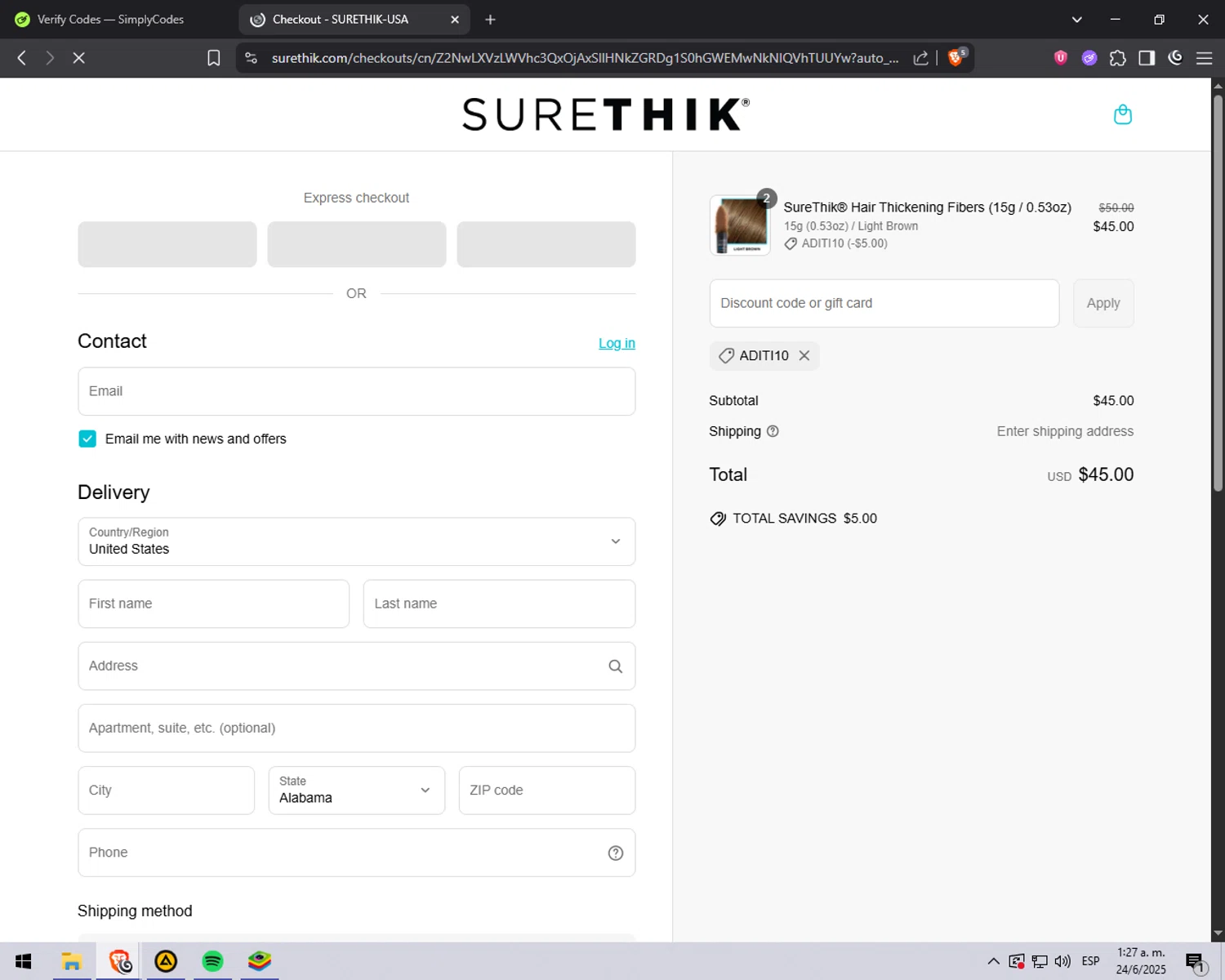
Task: Click the shipping info question icon
Action: pyautogui.click(x=773, y=431)
